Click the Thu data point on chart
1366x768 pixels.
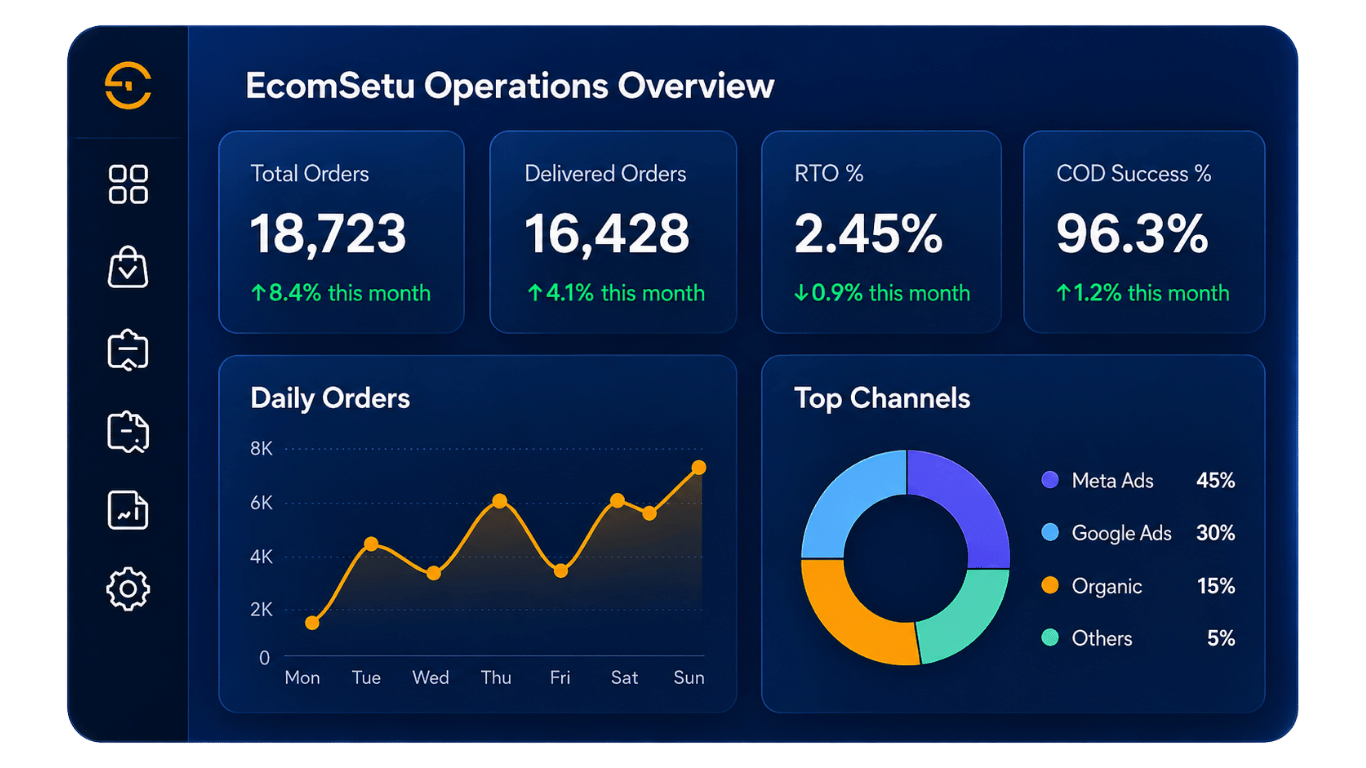coord(499,501)
